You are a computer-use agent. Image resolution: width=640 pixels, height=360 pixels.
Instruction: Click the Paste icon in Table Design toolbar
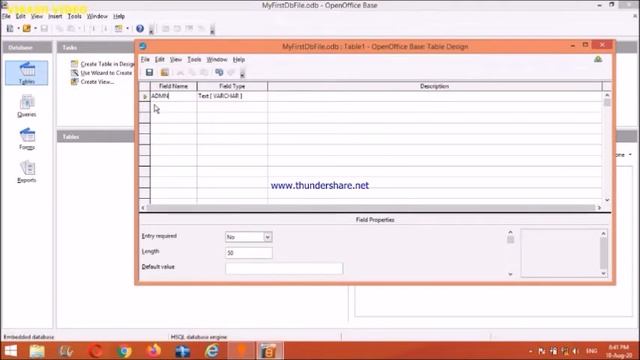point(204,73)
